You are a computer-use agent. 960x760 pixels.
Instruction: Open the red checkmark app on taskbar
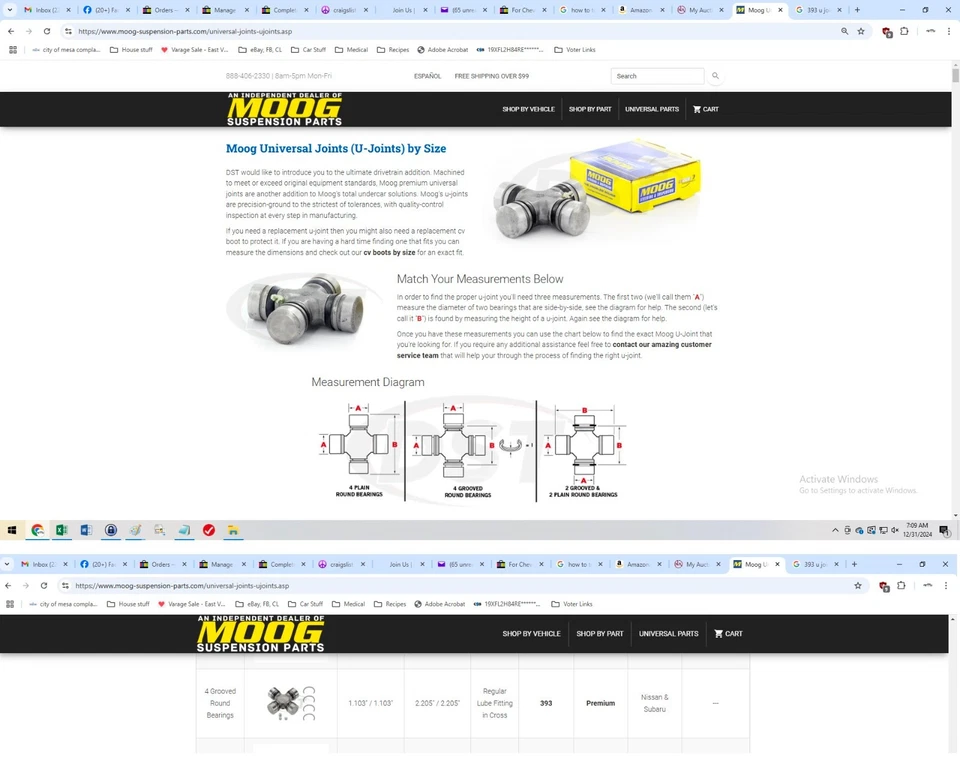pos(209,530)
